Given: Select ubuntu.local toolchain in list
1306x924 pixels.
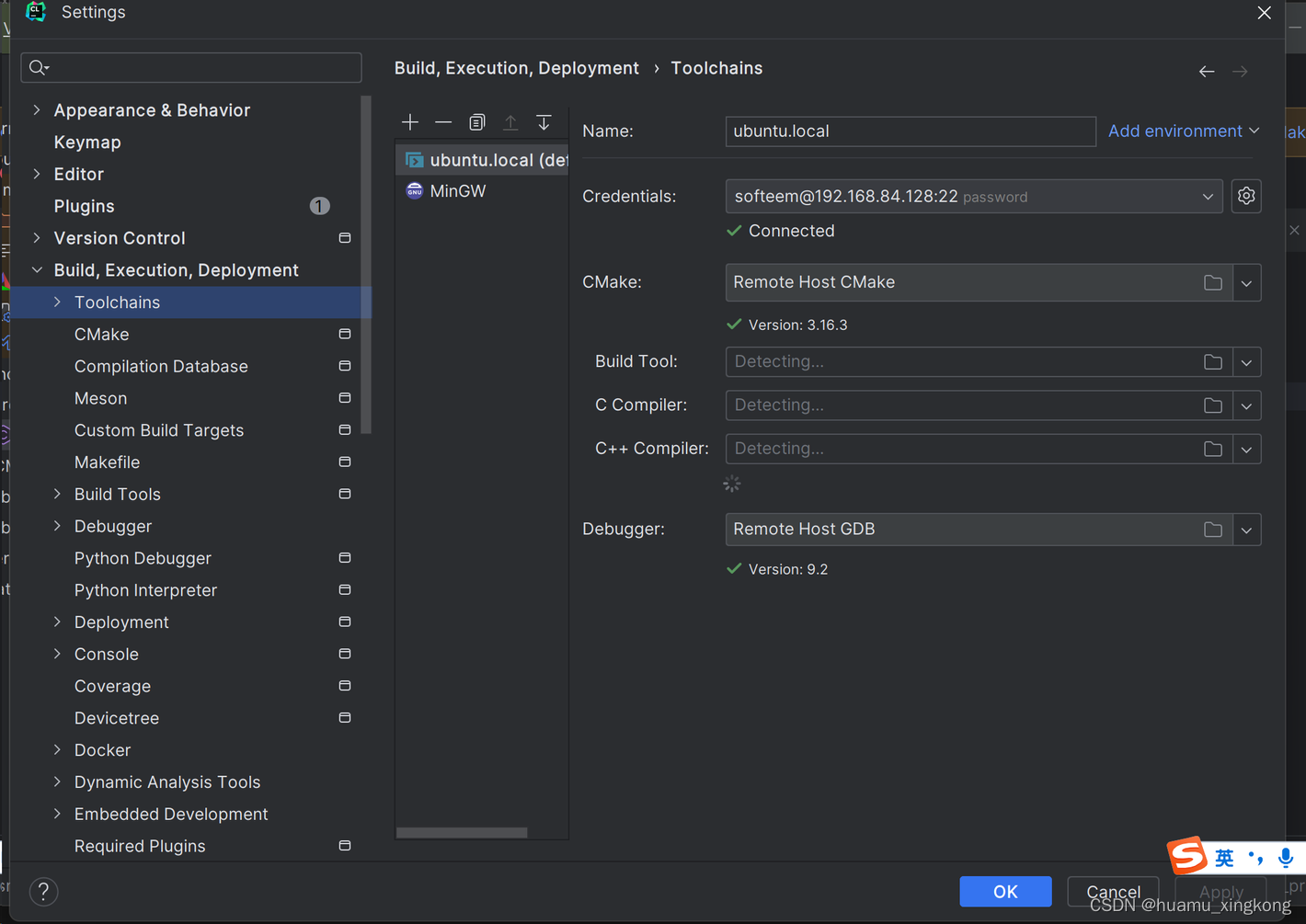Looking at the screenshot, I should pyautogui.click(x=482, y=160).
